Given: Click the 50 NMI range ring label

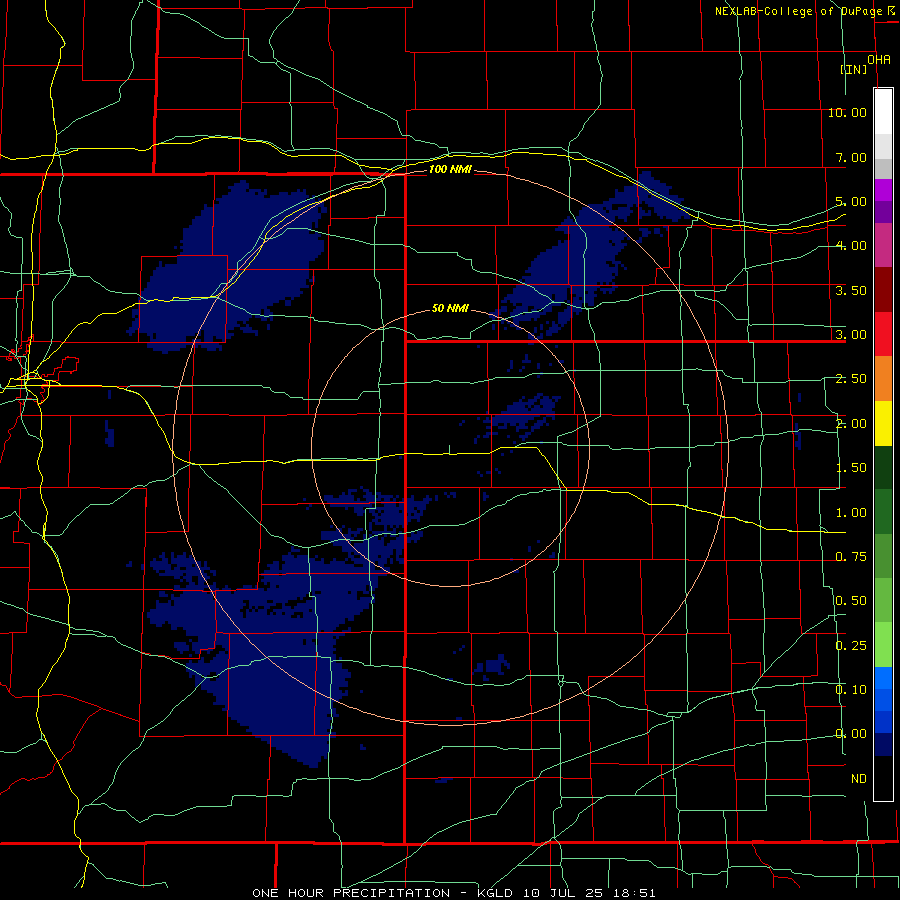Looking at the screenshot, I should tap(450, 308).
